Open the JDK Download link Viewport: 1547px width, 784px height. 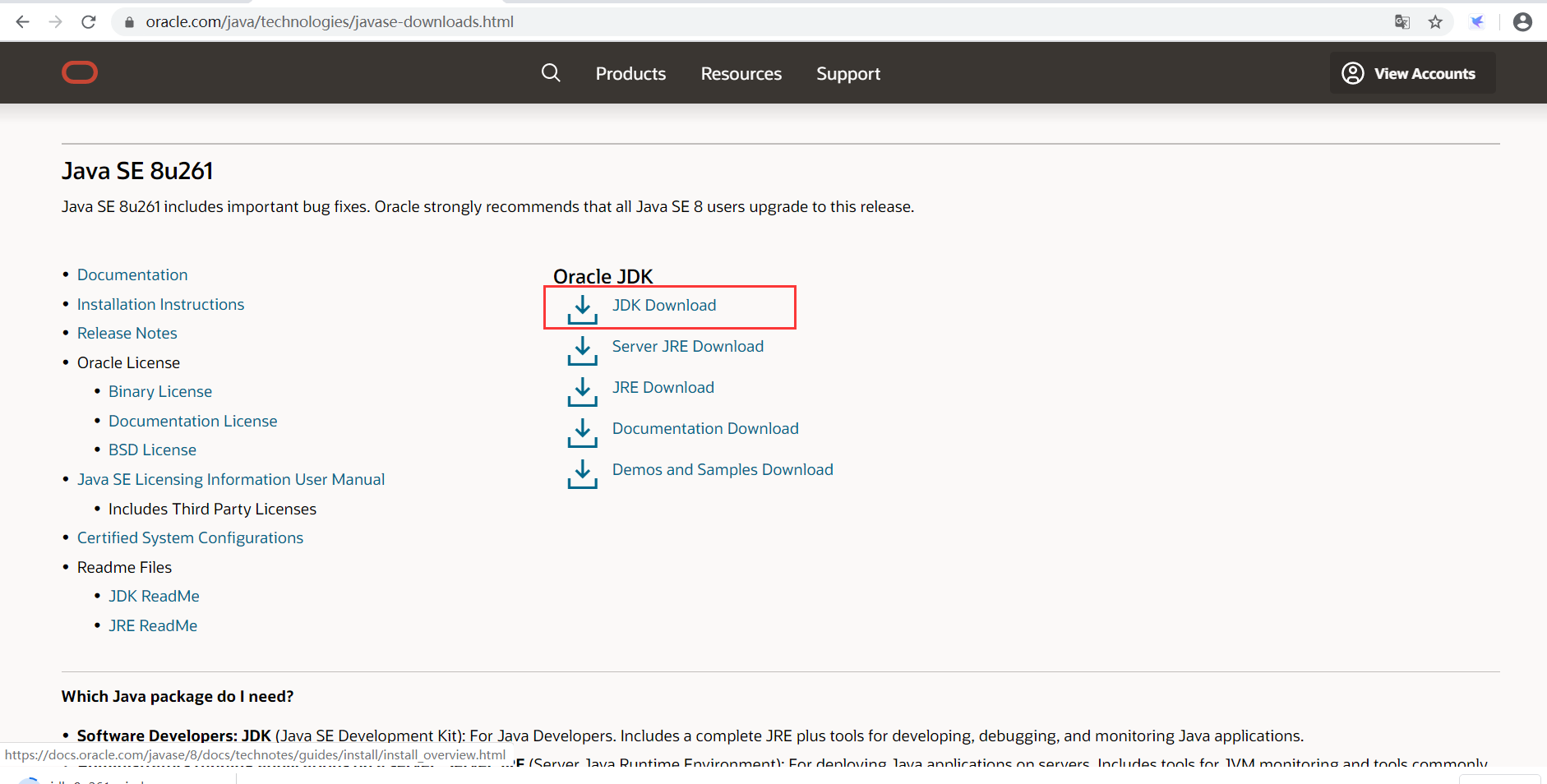pyautogui.click(x=664, y=305)
